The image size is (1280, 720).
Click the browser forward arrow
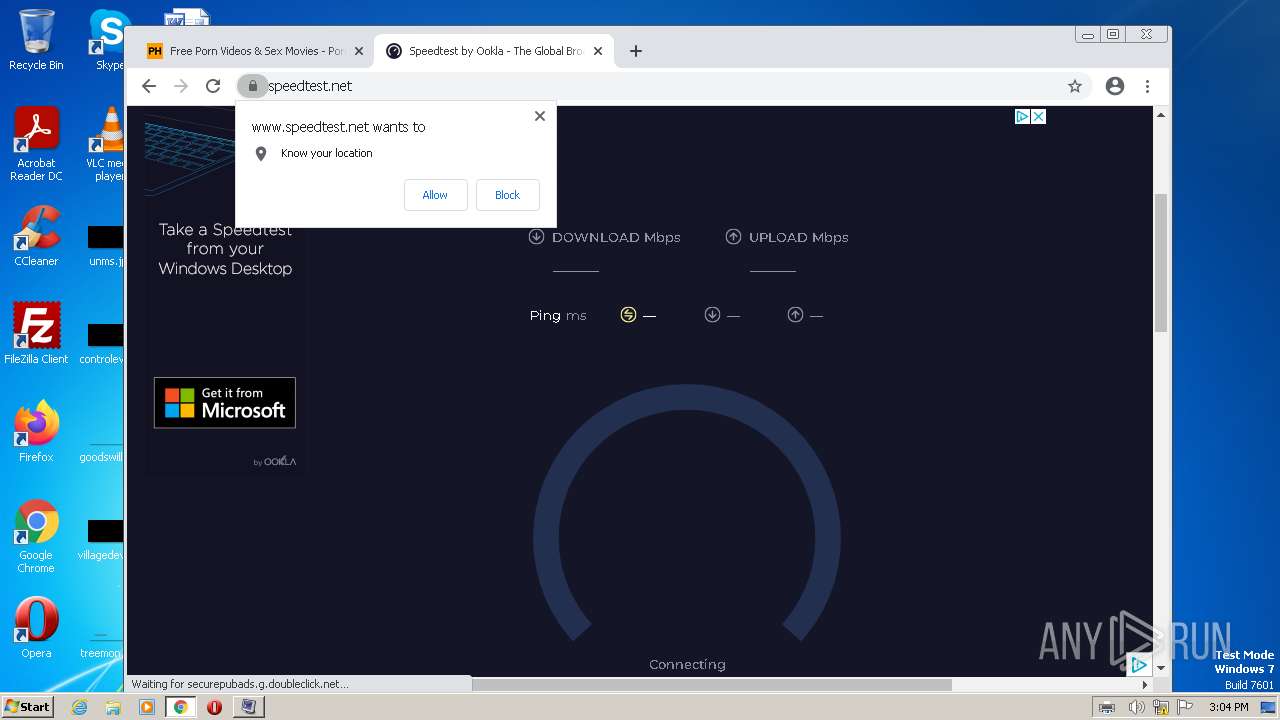(181, 86)
